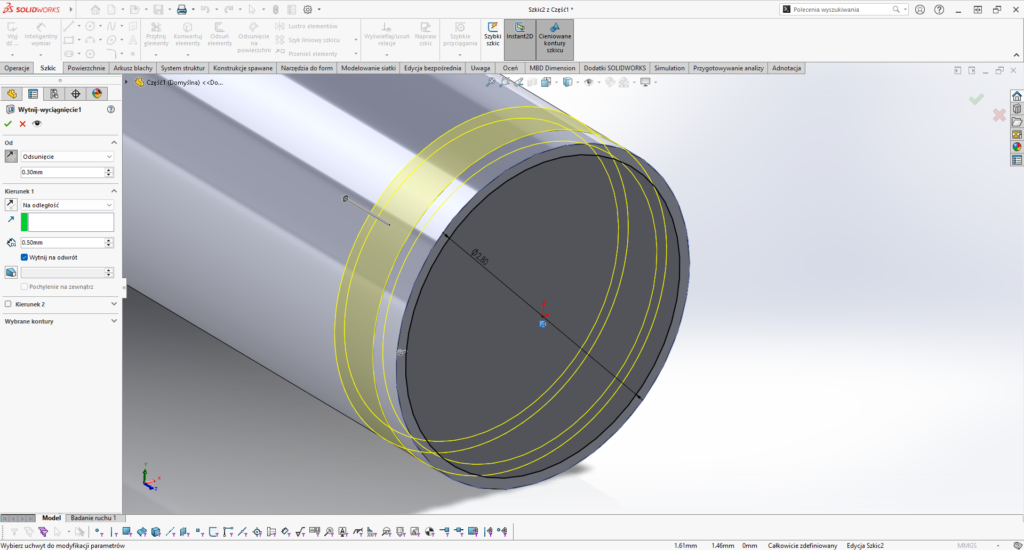This screenshot has width=1024, height=550.
Task: Open the Na odległość end condition dropdown
Action: tap(67, 204)
